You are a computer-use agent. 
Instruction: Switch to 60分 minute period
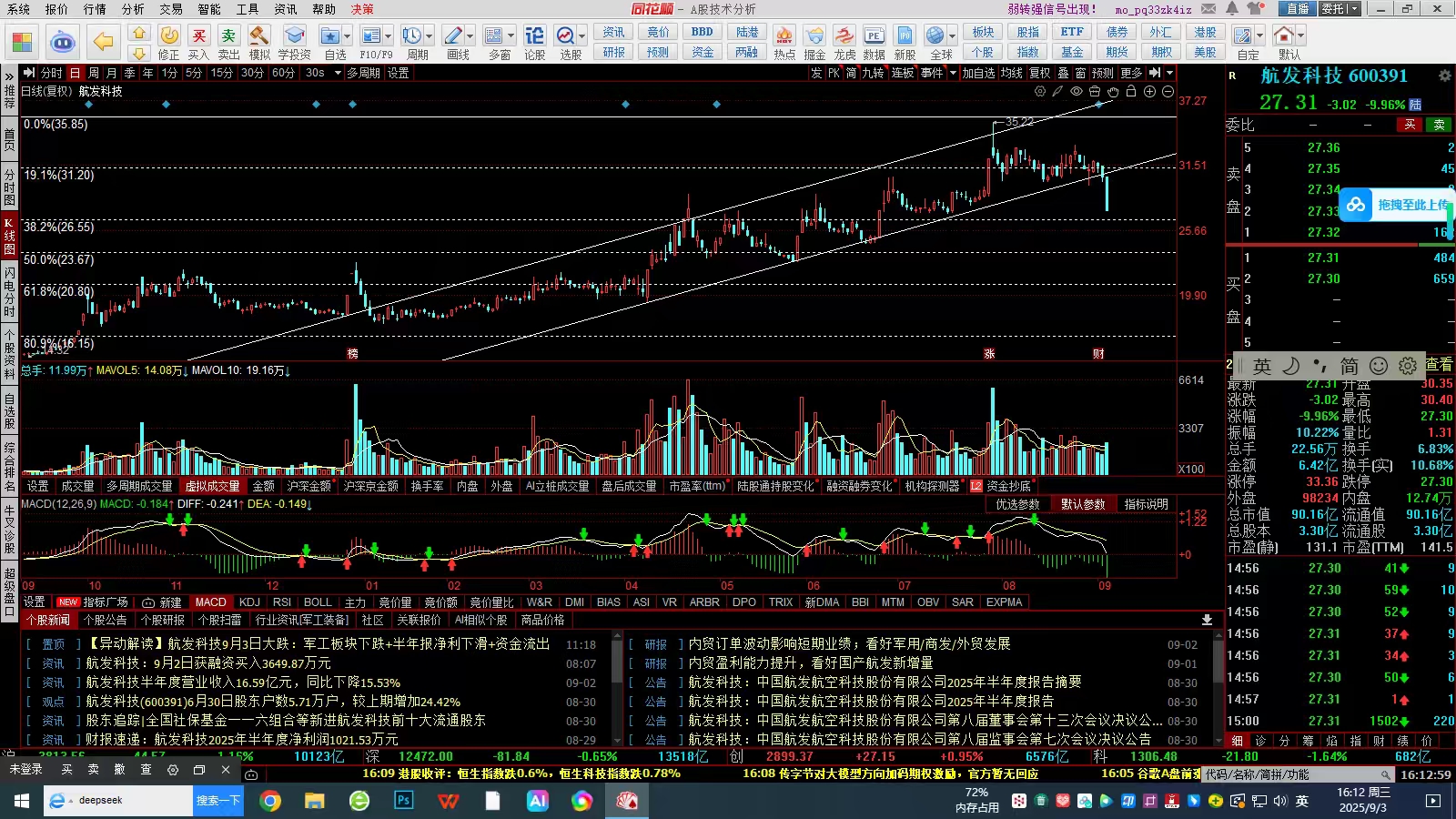pyautogui.click(x=283, y=73)
